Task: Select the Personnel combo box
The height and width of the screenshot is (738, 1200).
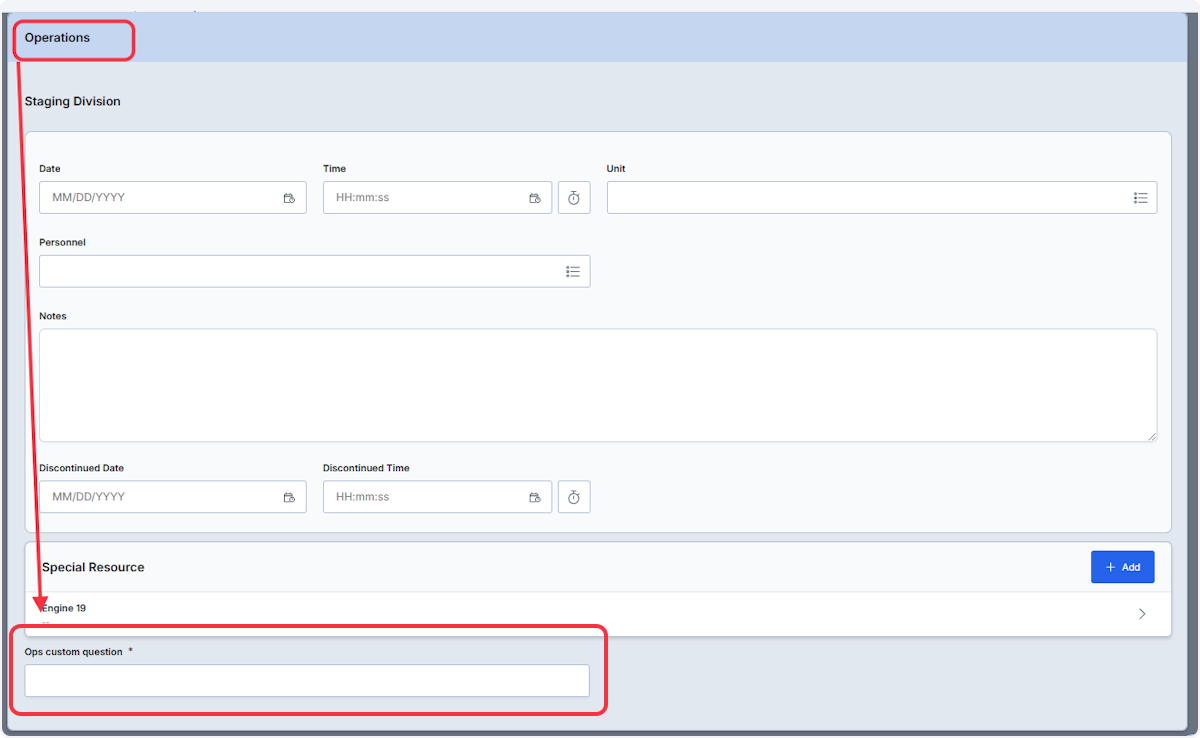Action: pyautogui.click(x=314, y=271)
